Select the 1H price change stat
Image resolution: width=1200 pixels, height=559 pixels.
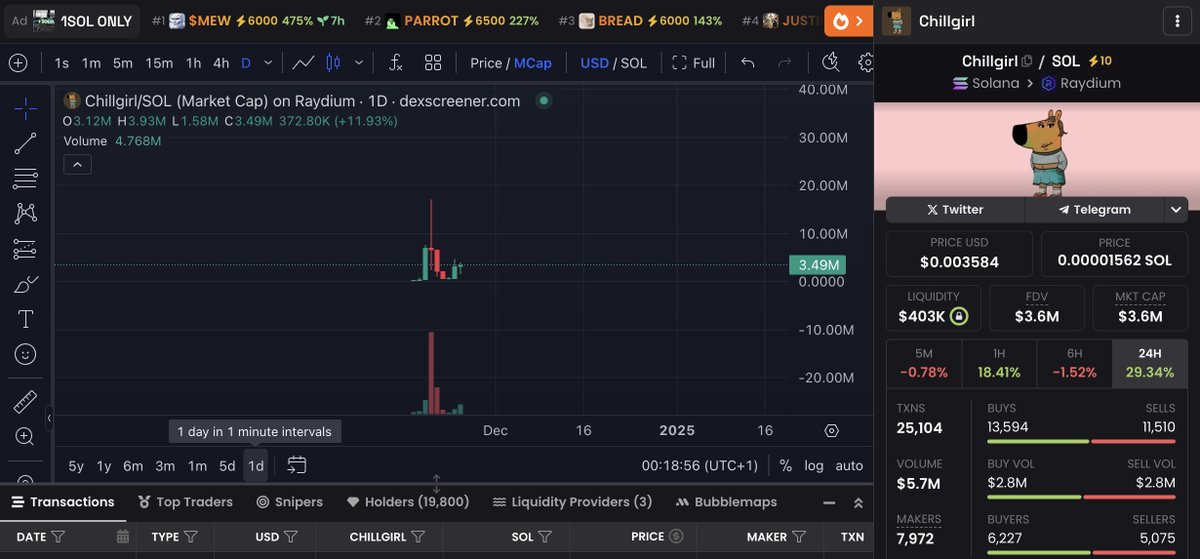coord(999,364)
